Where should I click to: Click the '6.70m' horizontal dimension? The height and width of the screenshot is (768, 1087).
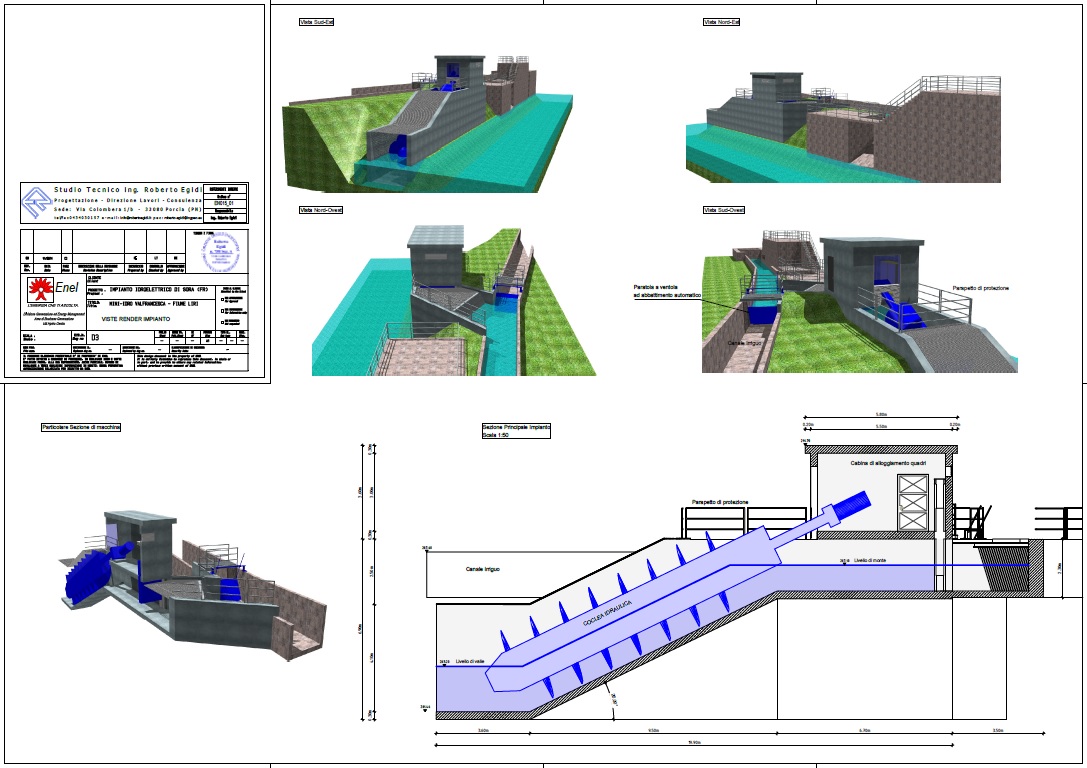(x=864, y=730)
